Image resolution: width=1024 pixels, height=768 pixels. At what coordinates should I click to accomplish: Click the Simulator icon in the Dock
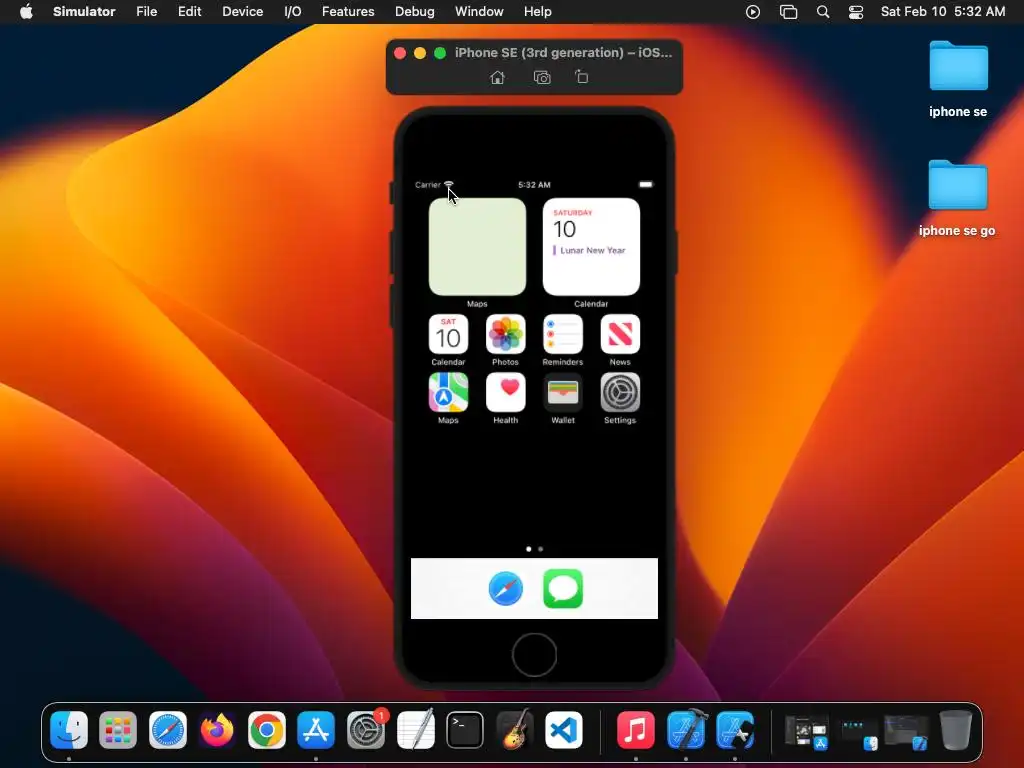pyautogui.click(x=735, y=730)
